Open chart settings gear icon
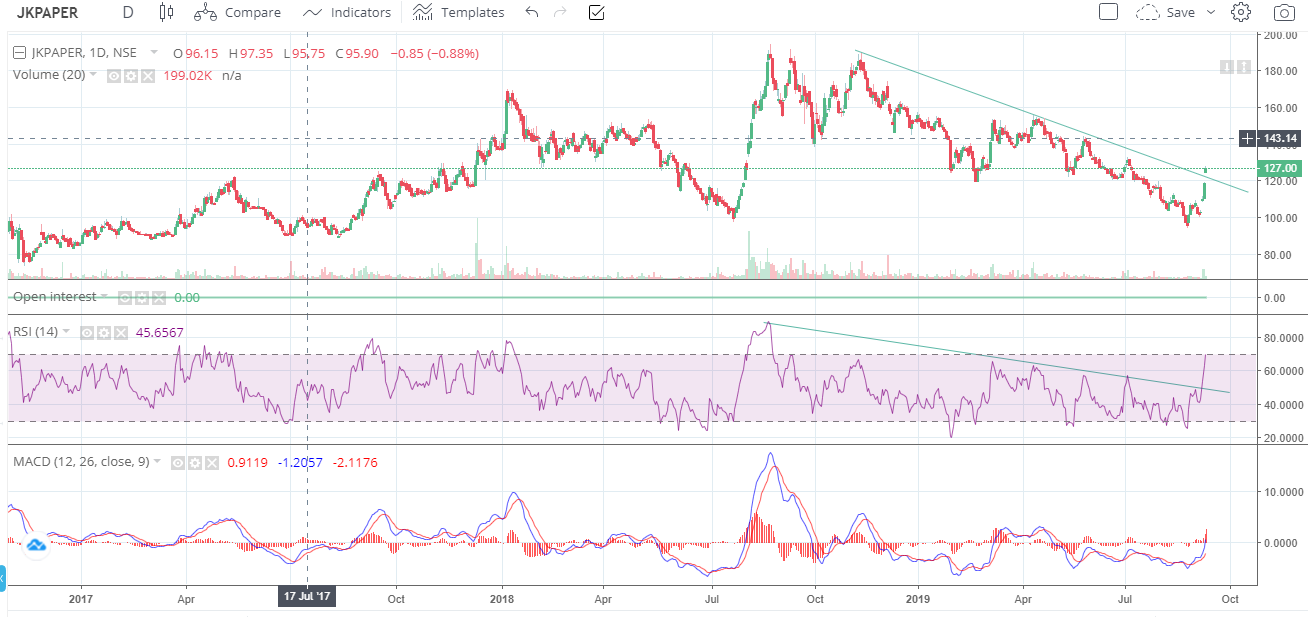 [x=1241, y=12]
